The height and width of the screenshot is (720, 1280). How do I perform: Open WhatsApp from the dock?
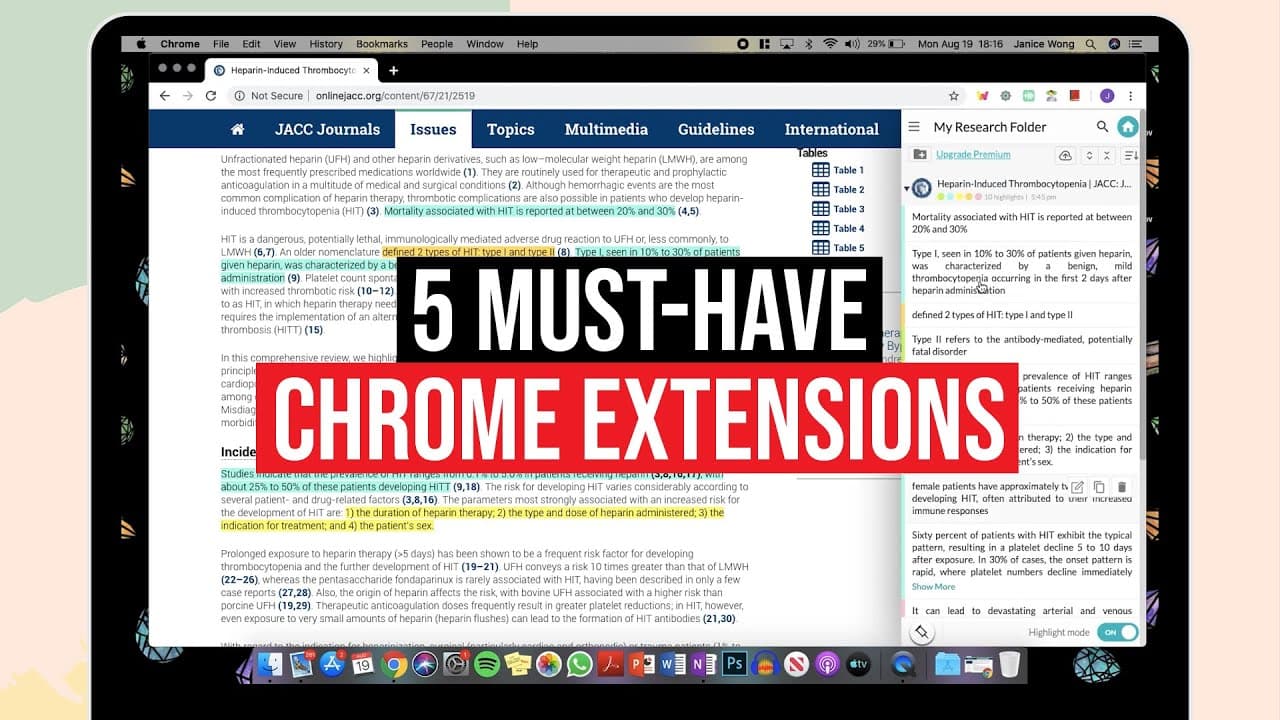click(x=580, y=664)
